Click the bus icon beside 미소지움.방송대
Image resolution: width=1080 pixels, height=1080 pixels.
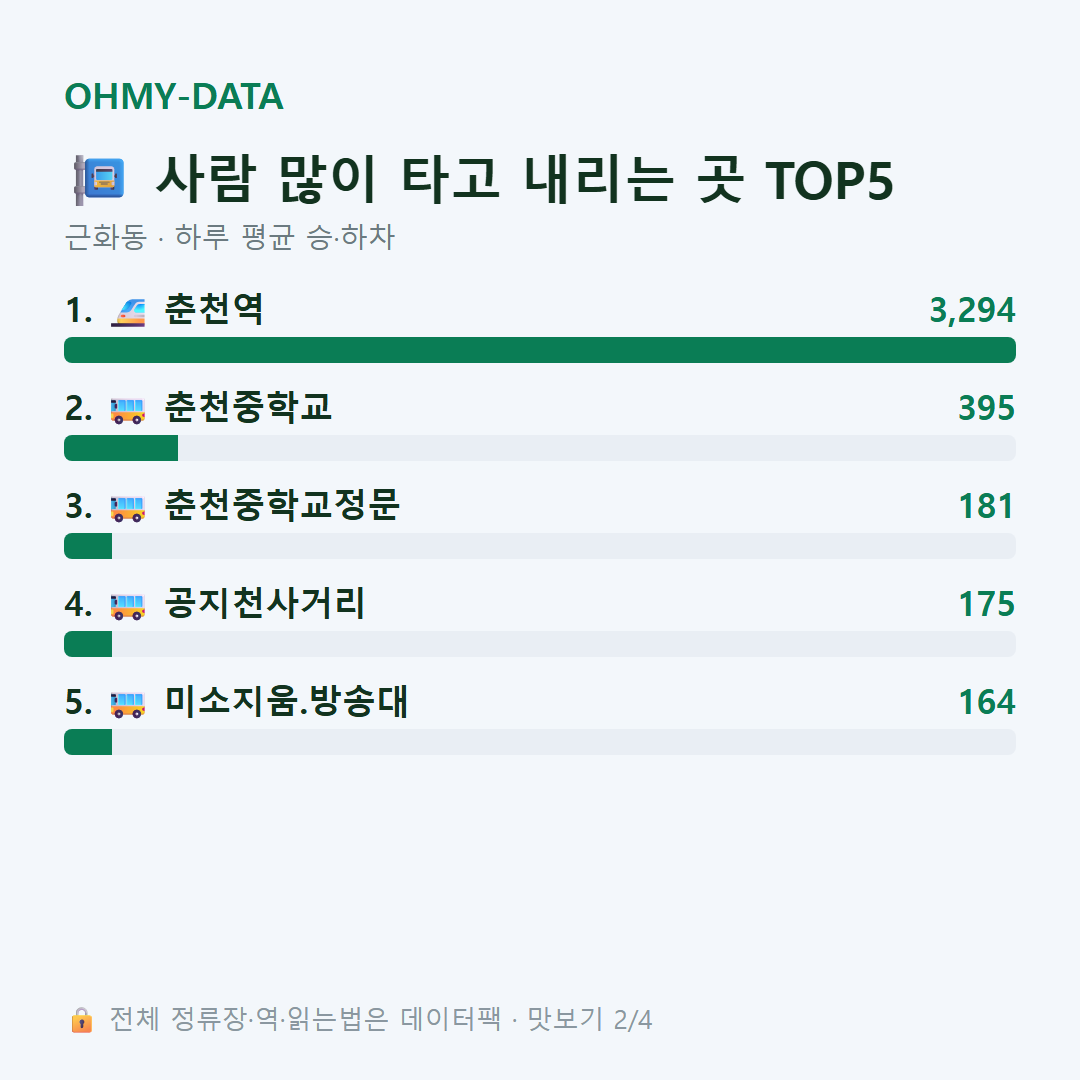click(x=128, y=704)
